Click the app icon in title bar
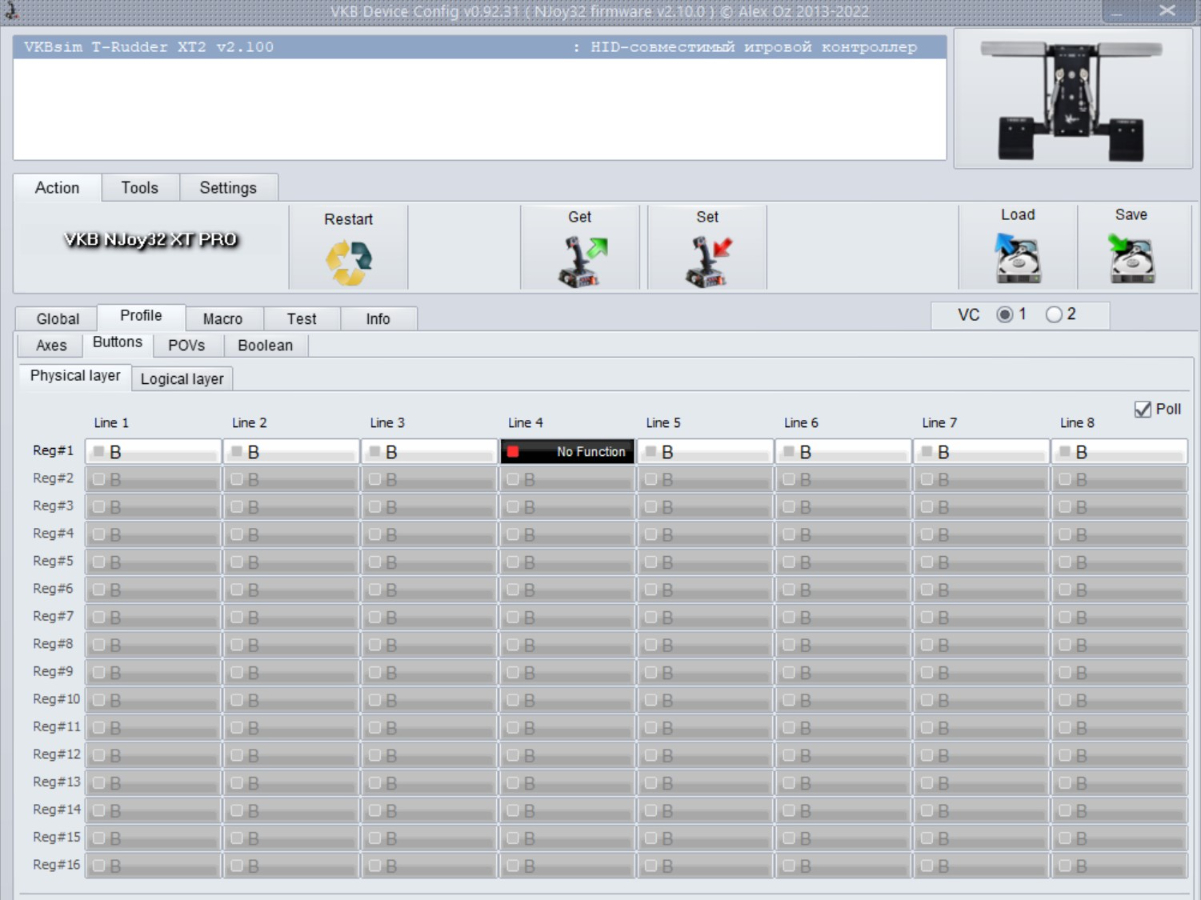The height and width of the screenshot is (900, 1201). [11, 11]
